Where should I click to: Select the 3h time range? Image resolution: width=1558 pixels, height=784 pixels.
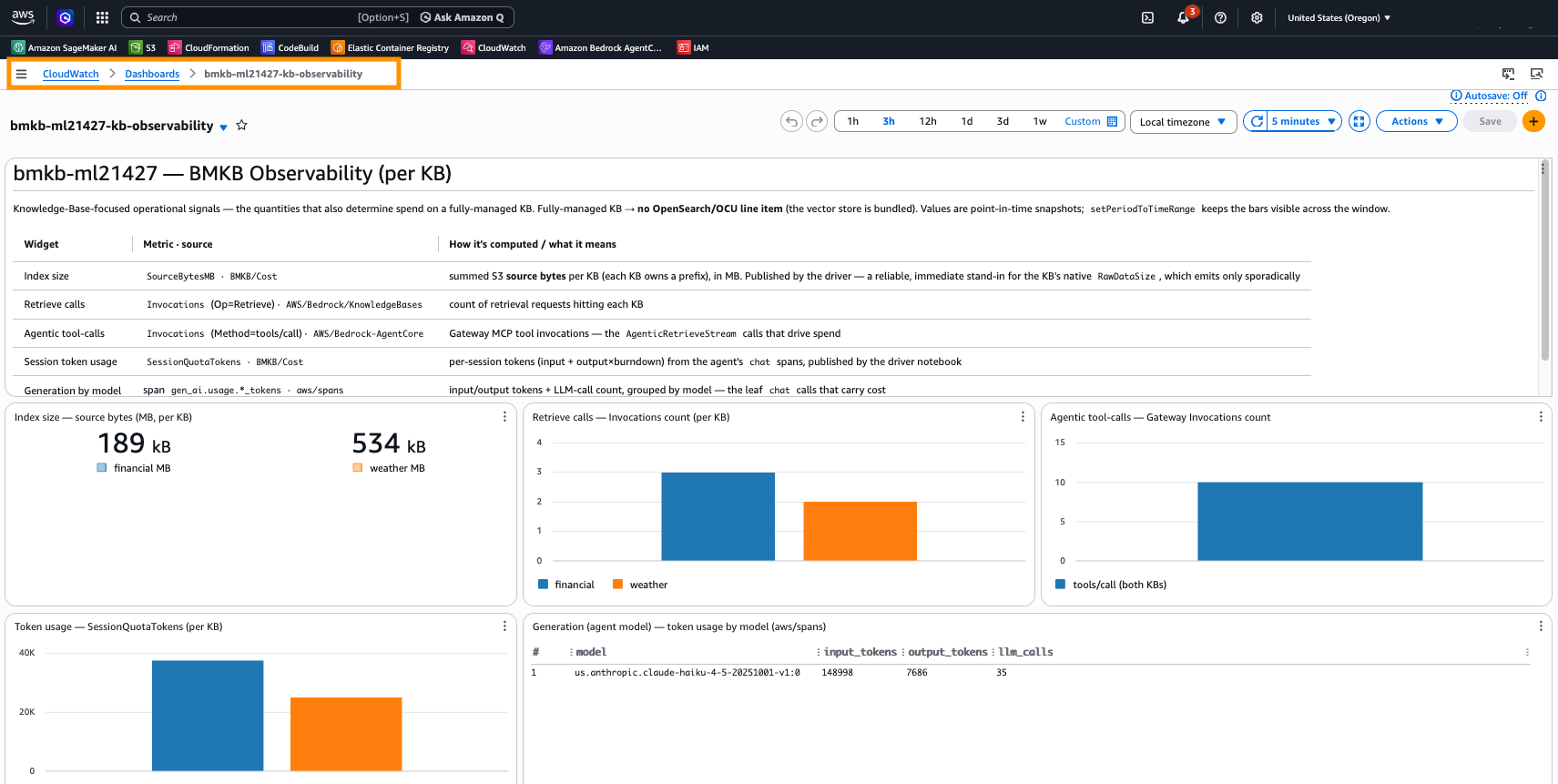[x=889, y=121]
